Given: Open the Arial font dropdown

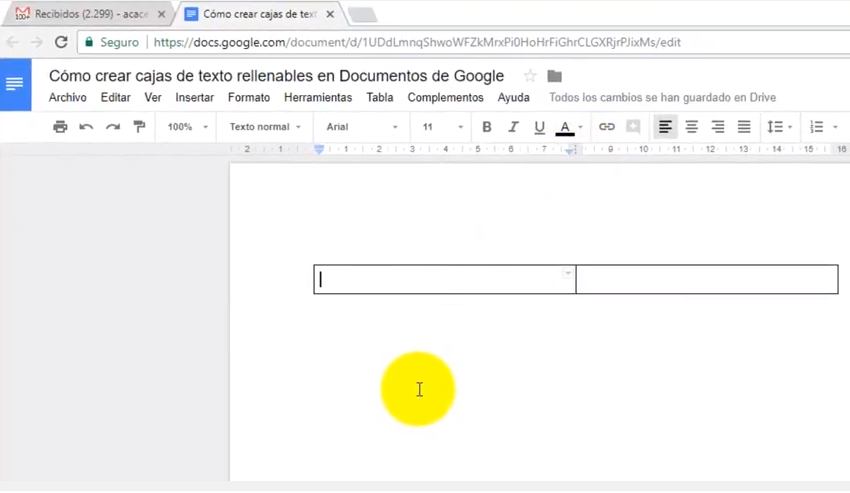Looking at the screenshot, I should (361, 127).
